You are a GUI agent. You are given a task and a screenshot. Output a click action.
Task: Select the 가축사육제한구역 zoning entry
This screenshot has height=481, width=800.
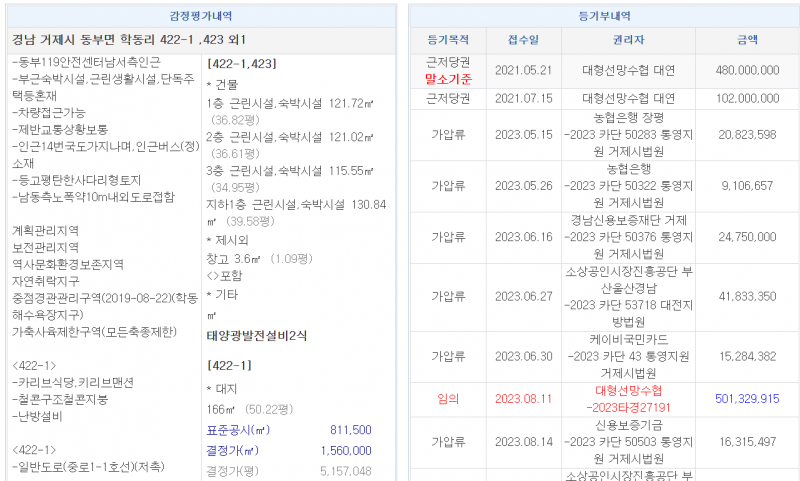pyautogui.click(x=95, y=332)
